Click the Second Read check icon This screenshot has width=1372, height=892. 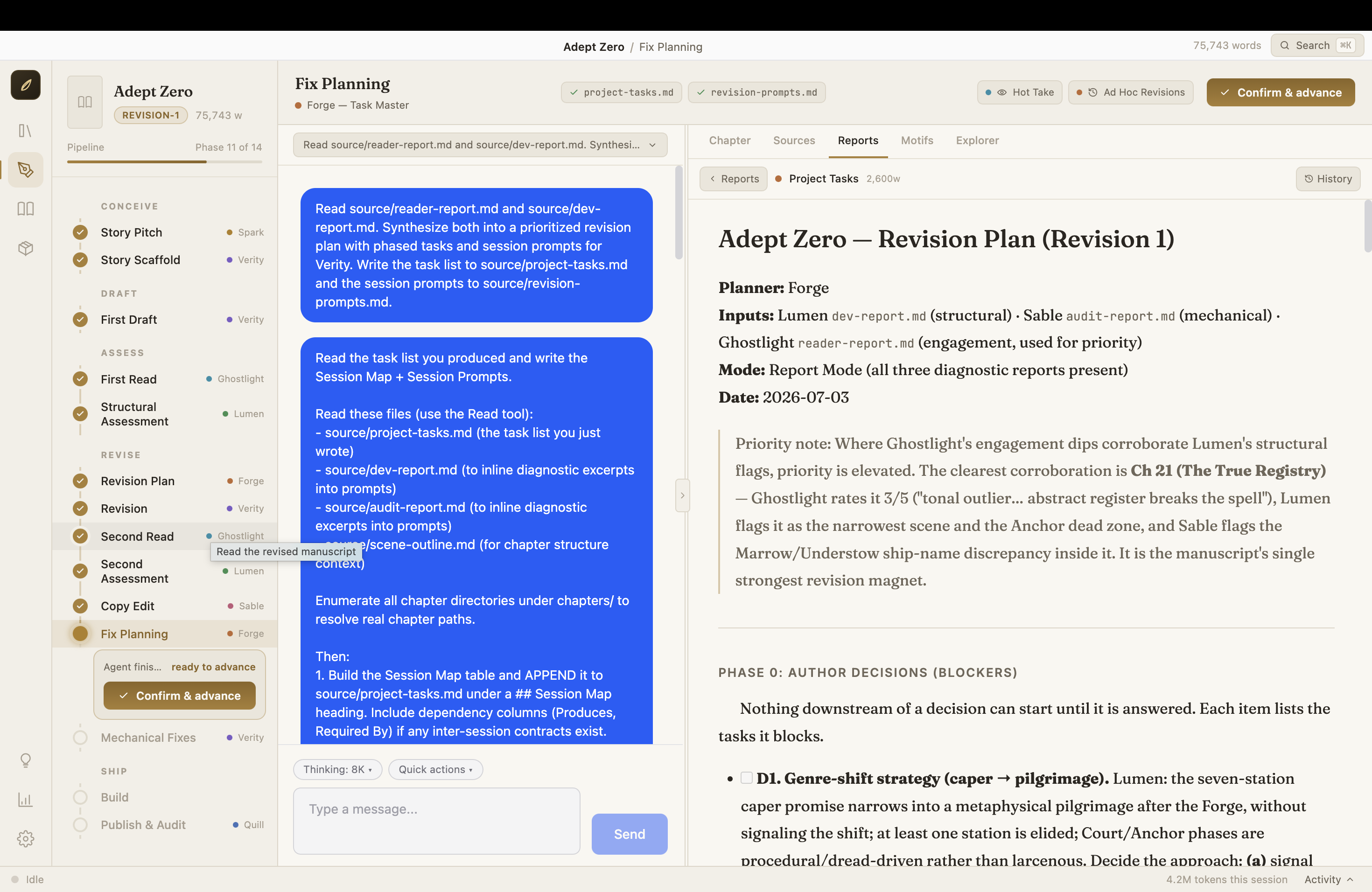coord(80,536)
